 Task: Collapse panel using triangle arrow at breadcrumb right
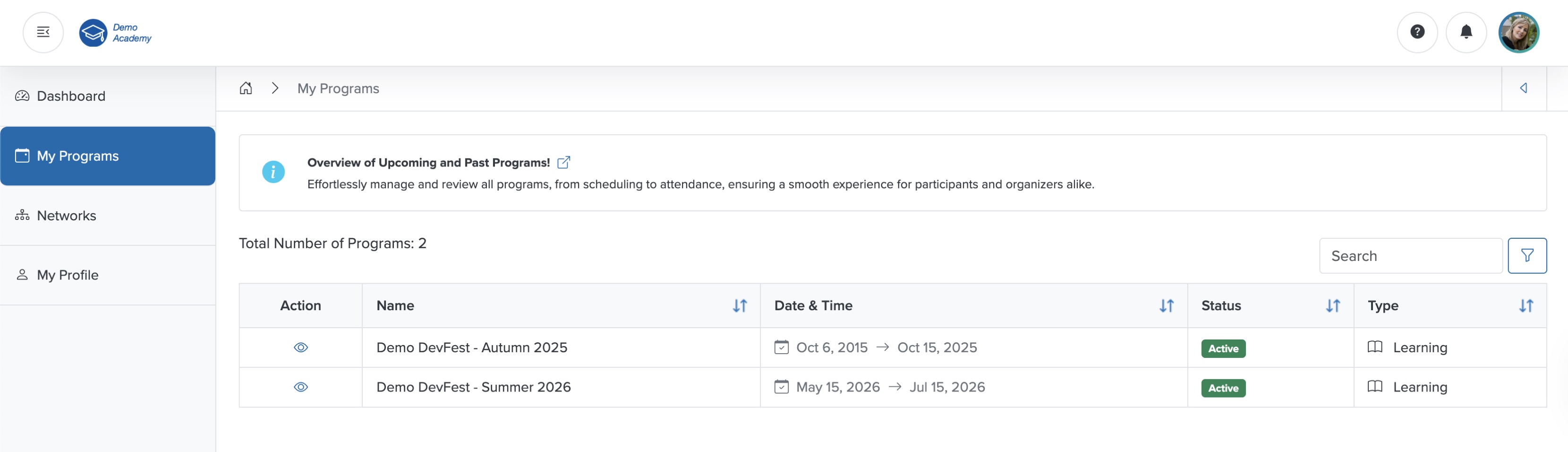click(x=1523, y=88)
